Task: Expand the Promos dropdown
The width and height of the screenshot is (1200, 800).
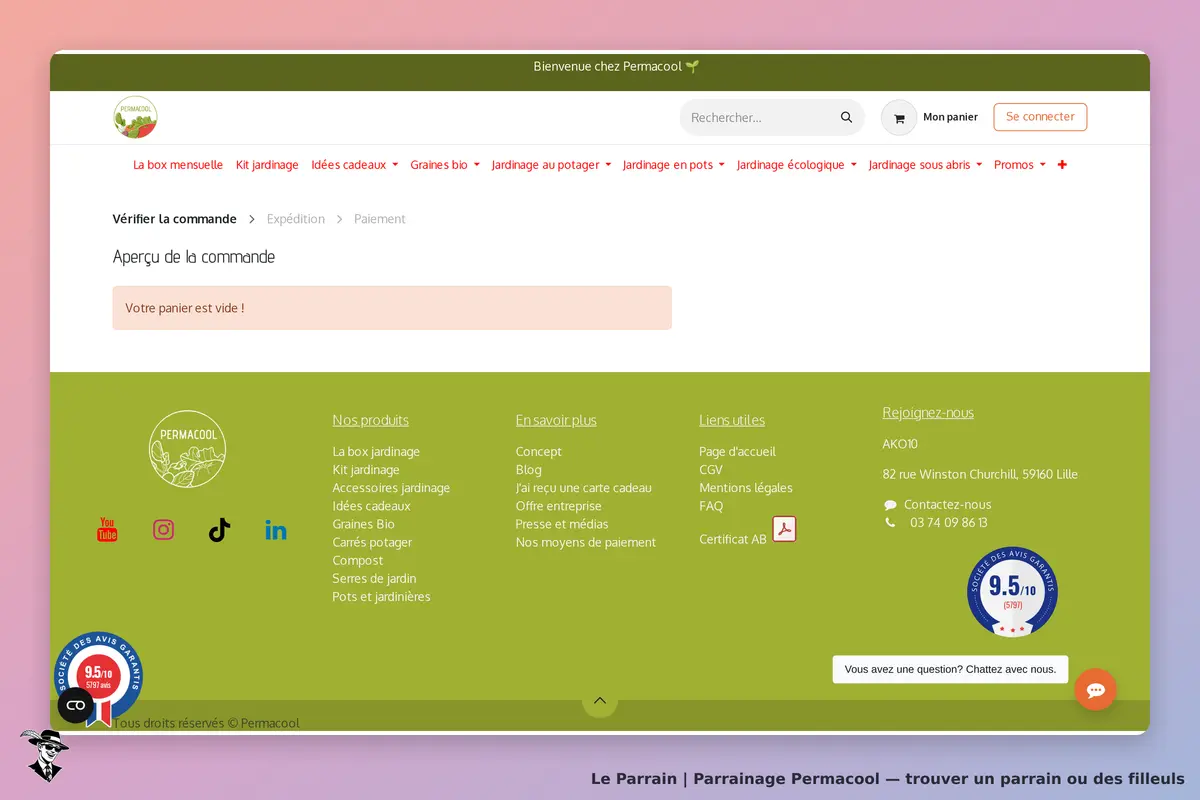Action: coord(1020,165)
